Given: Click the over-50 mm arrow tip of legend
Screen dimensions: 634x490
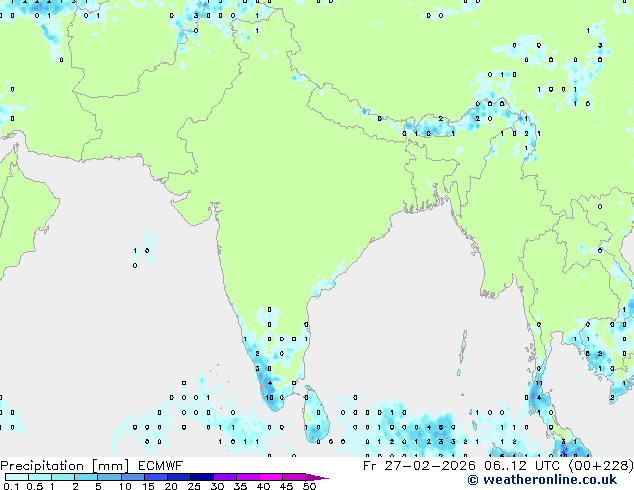Looking at the screenshot, I should click(x=317, y=477).
